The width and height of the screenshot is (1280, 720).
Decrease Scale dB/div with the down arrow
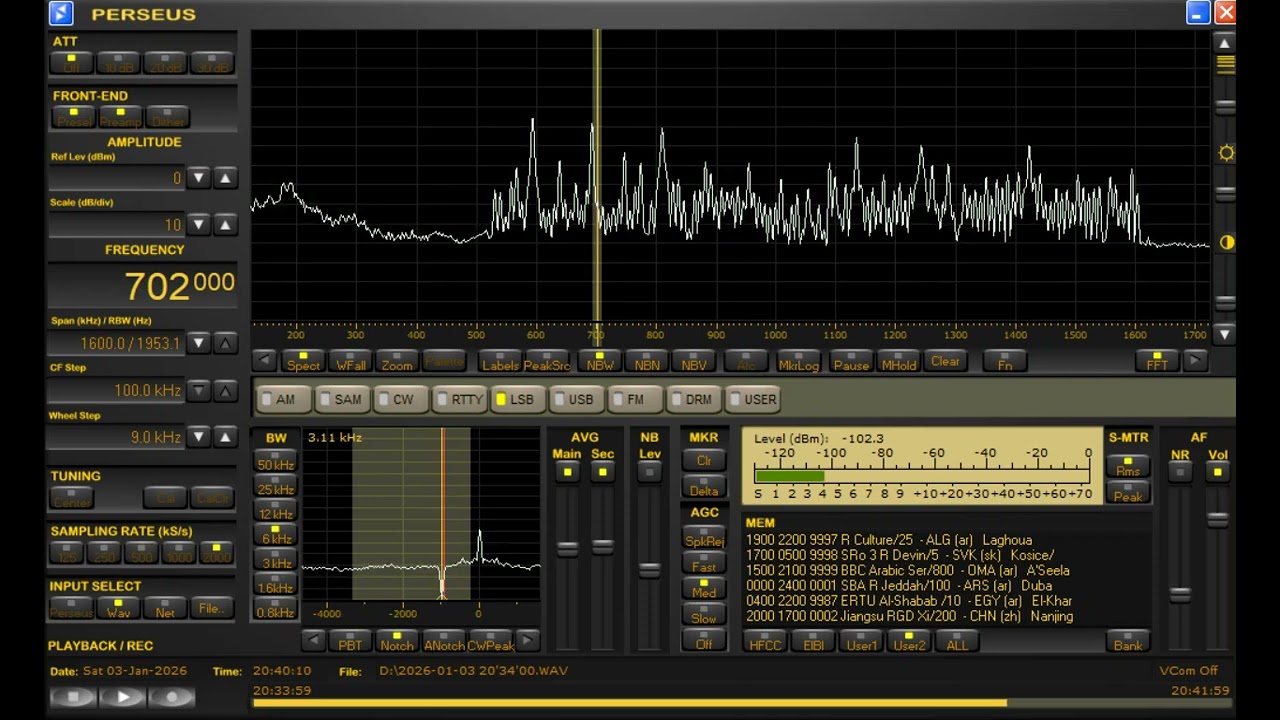[x=199, y=224]
